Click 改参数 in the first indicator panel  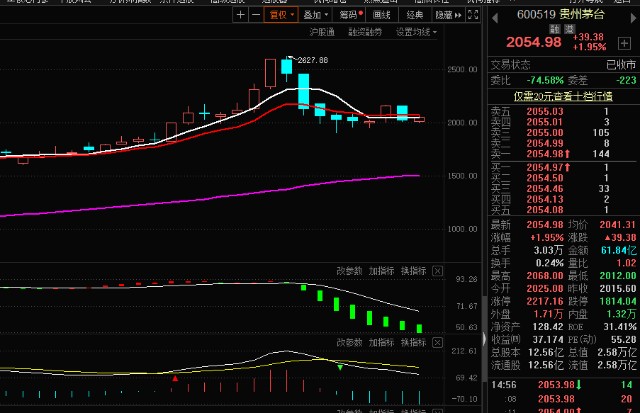348,270
